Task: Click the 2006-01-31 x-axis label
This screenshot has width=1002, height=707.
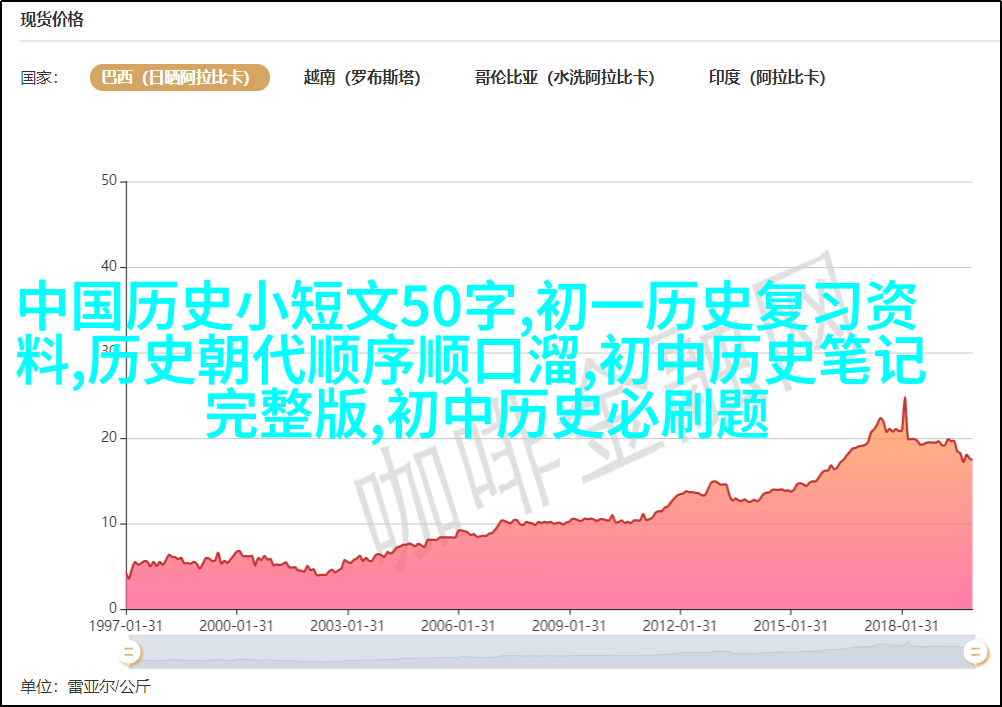Action: point(458,625)
